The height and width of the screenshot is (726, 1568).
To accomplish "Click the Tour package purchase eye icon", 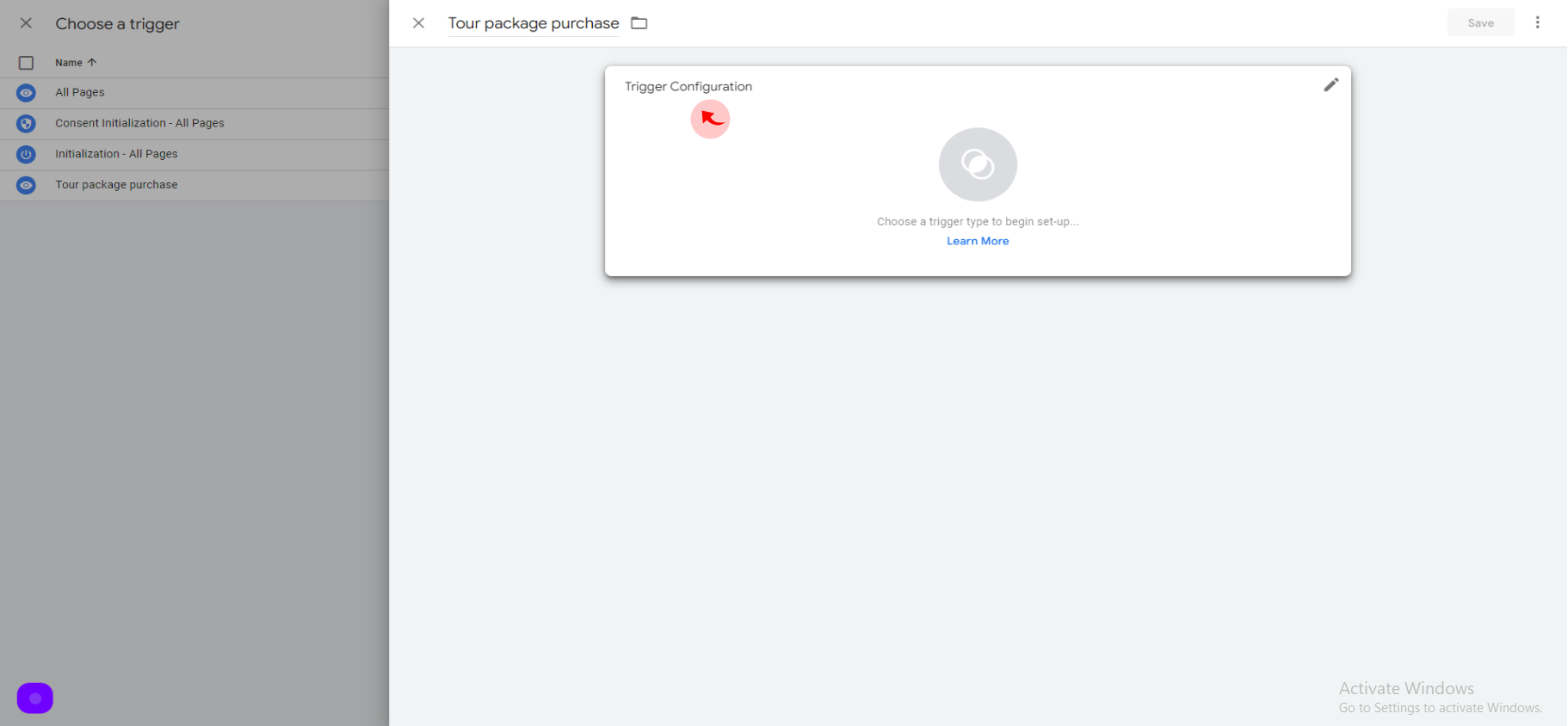I will pyautogui.click(x=27, y=185).
